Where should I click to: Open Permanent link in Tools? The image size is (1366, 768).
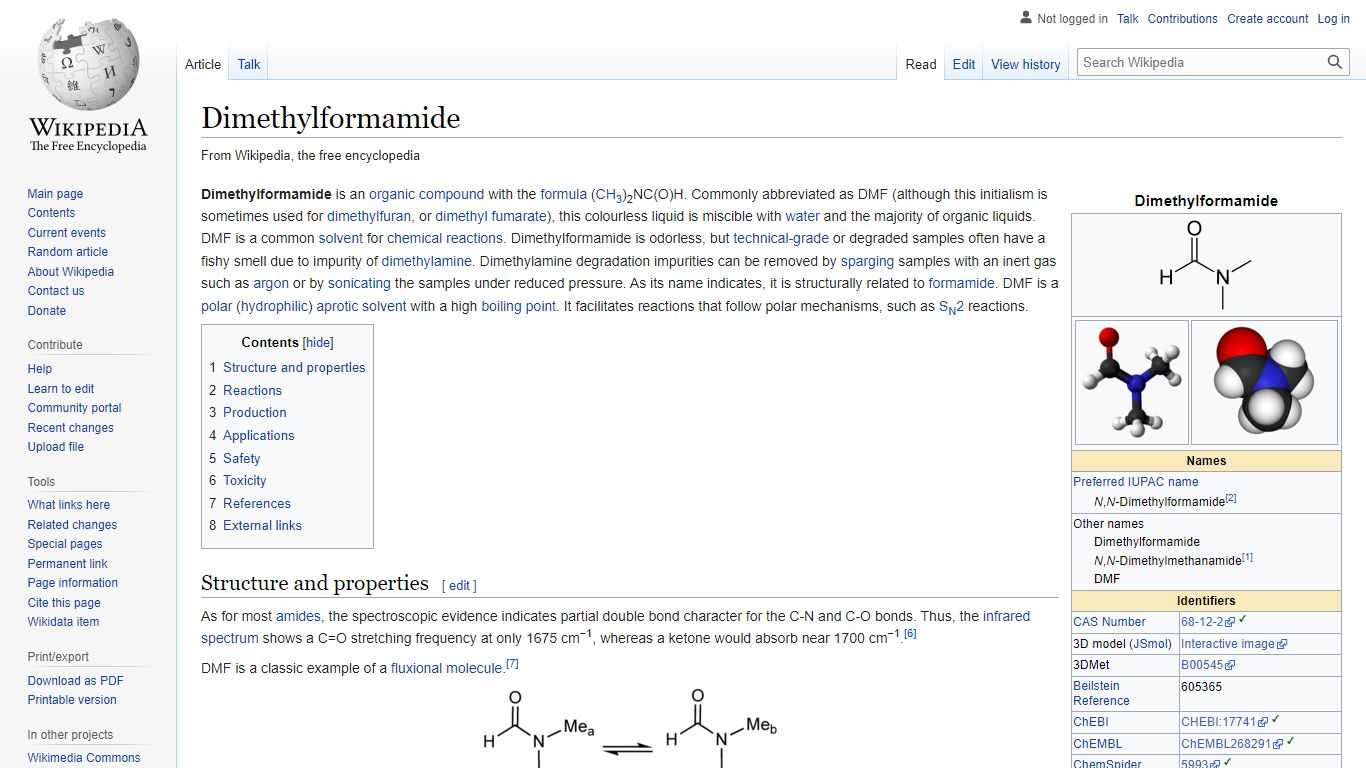click(67, 564)
